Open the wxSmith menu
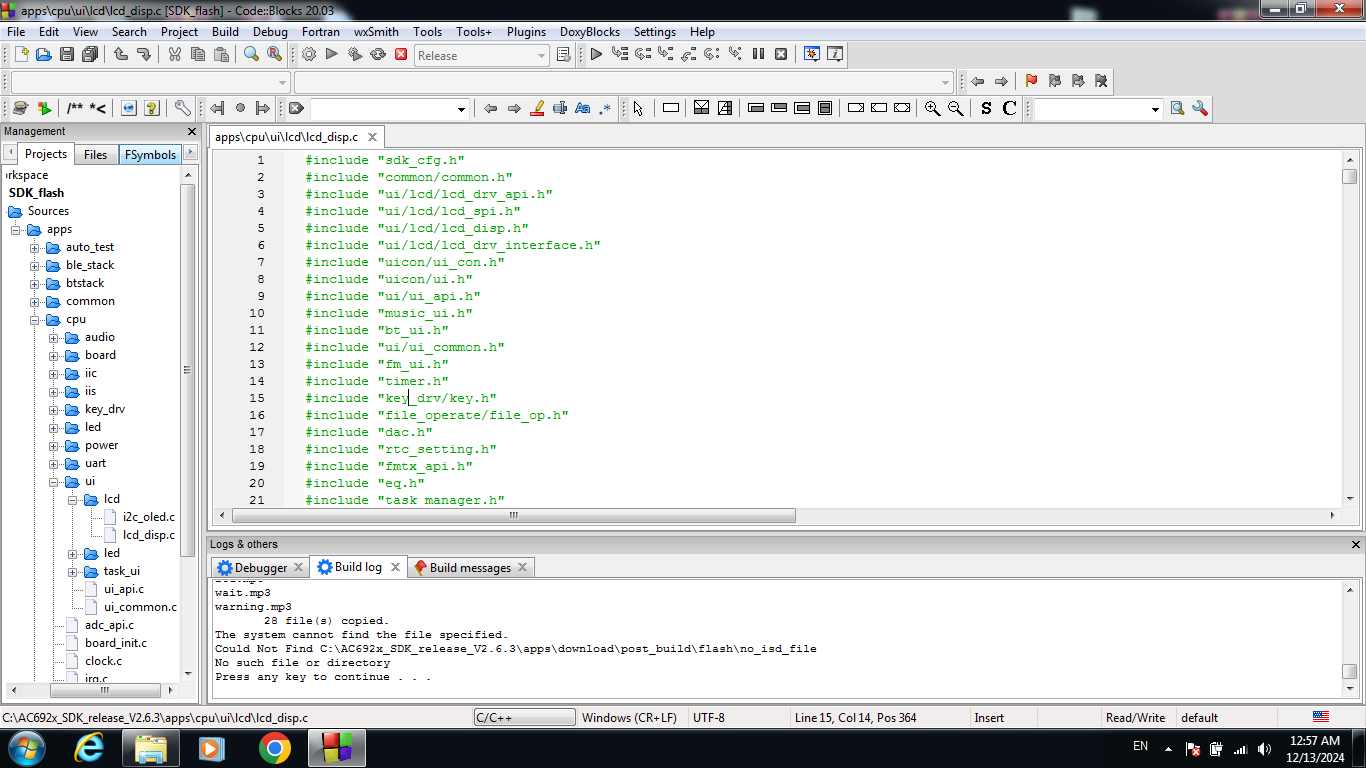The height and width of the screenshot is (768, 1366). 376,31
